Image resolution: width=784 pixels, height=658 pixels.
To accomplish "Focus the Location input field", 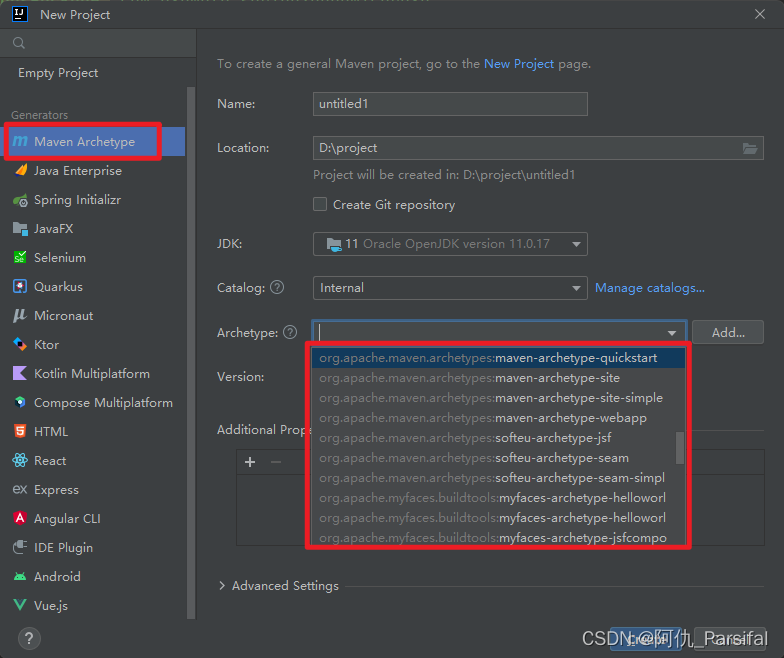I will point(538,148).
